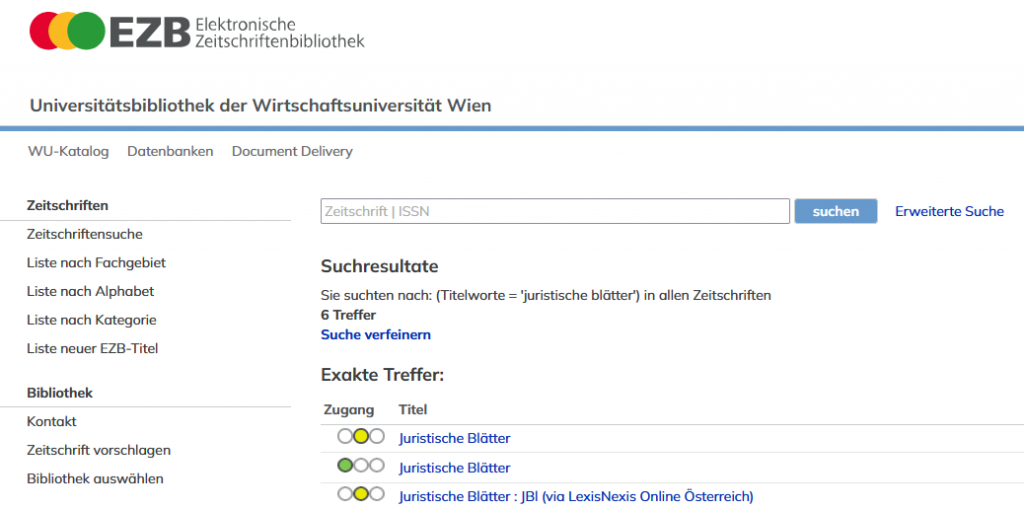Open Zeitschriftensuche in sidebar
The height and width of the screenshot is (509, 1024).
pos(85,234)
